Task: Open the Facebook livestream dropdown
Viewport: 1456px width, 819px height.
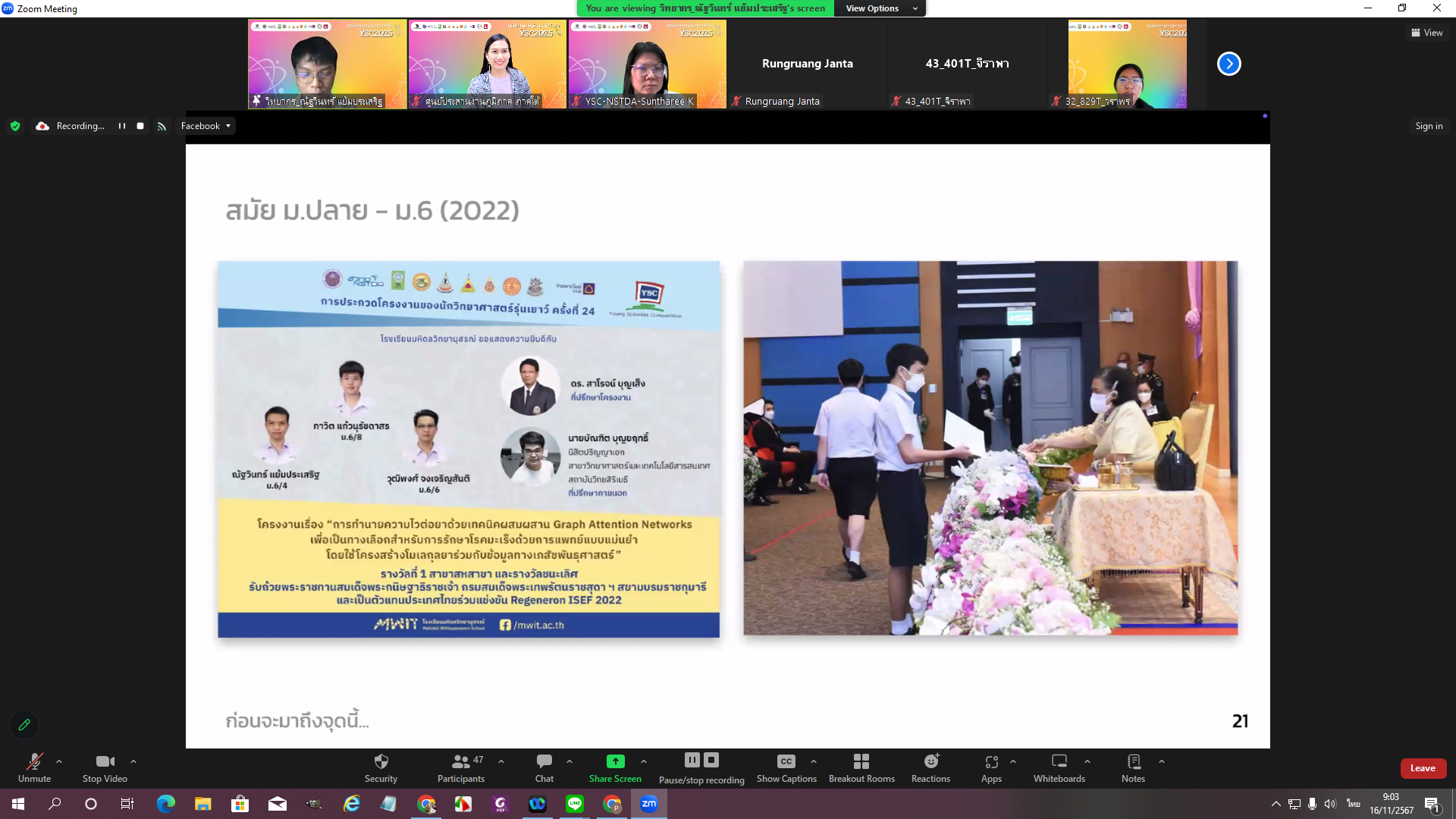Action: [x=206, y=126]
